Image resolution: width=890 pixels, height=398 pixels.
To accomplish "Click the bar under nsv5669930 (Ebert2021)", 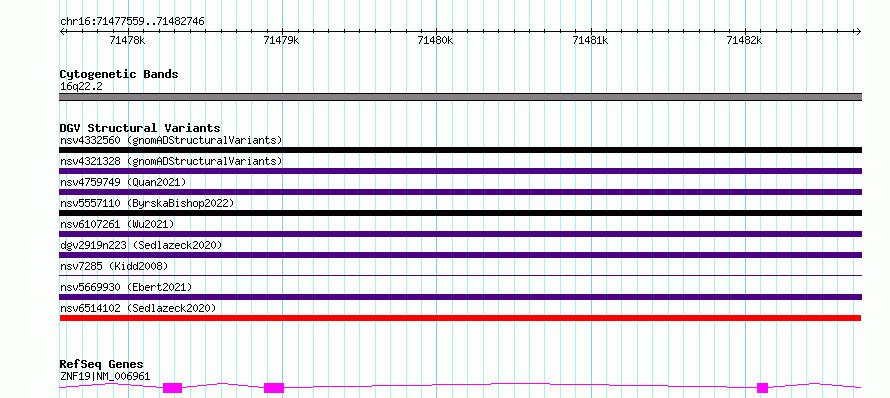I will 460,297.
